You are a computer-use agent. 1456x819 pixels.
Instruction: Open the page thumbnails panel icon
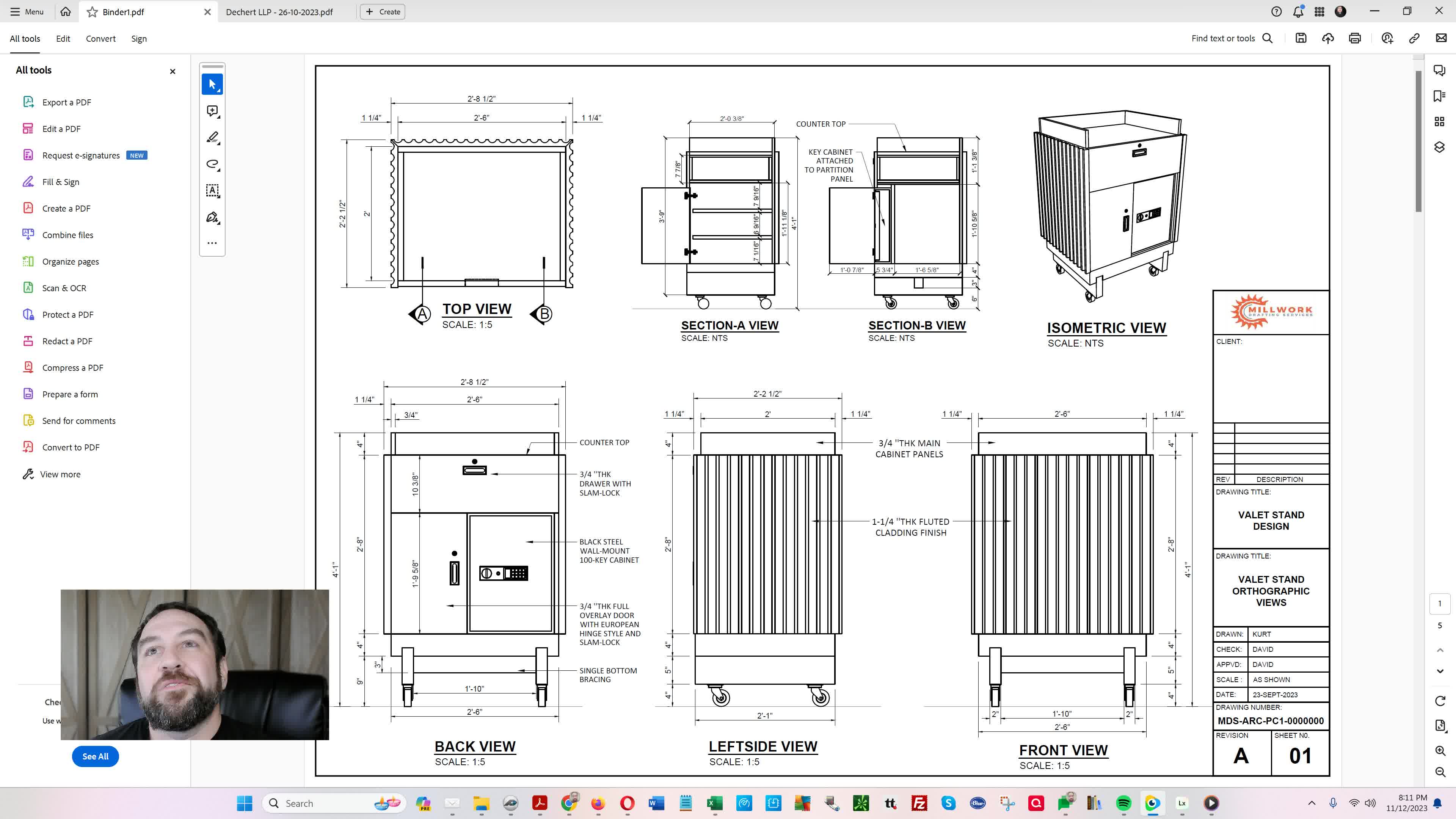click(1439, 121)
